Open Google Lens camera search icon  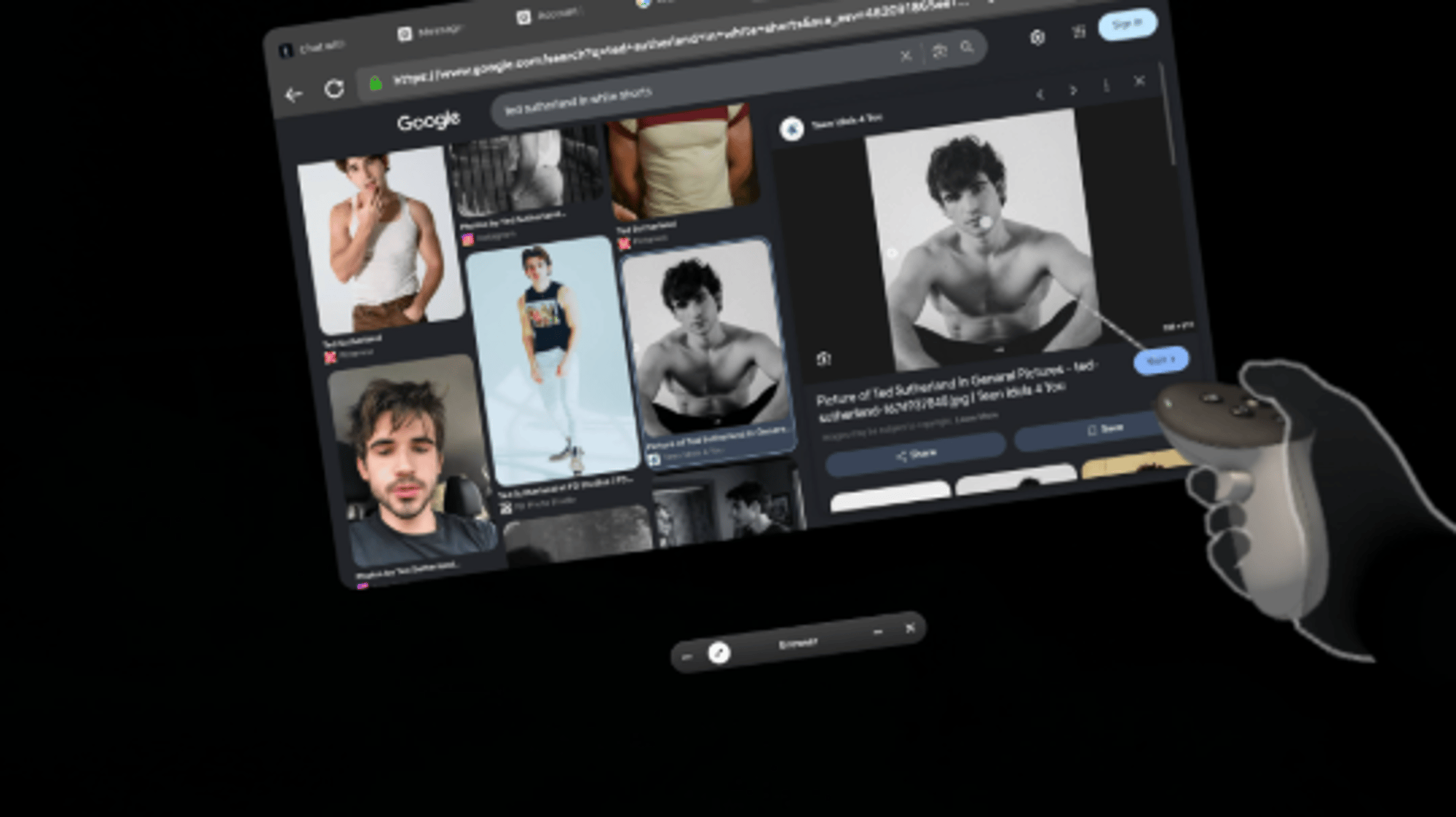click(x=939, y=52)
